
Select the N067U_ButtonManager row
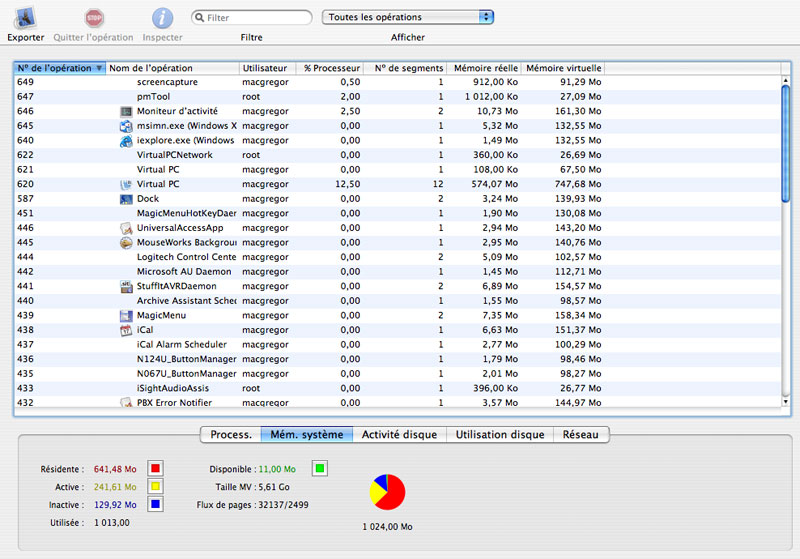pyautogui.click(x=398, y=374)
